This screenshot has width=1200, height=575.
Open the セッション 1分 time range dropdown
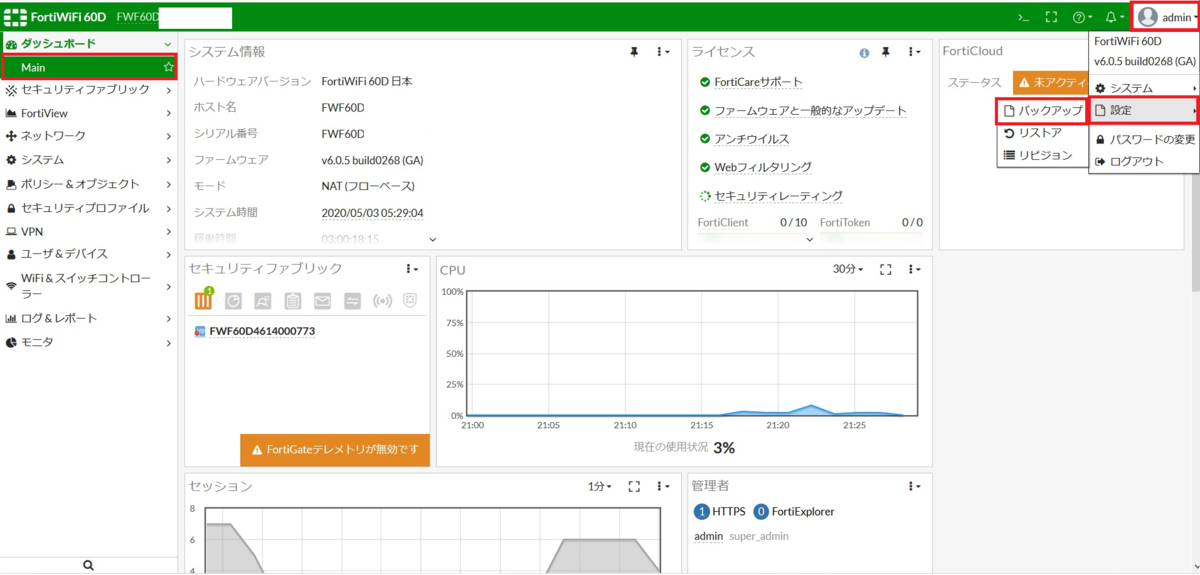600,486
